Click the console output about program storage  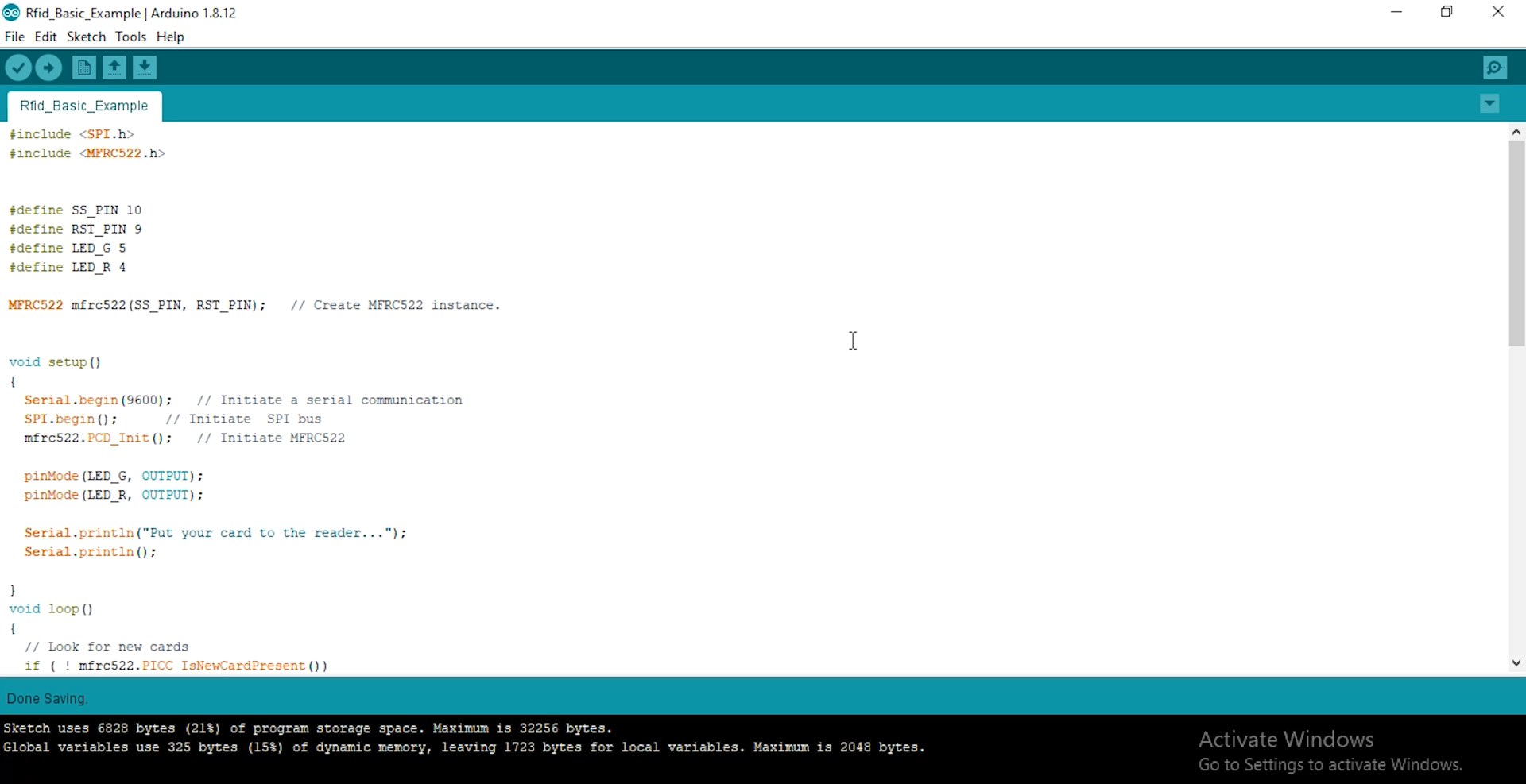308,728
